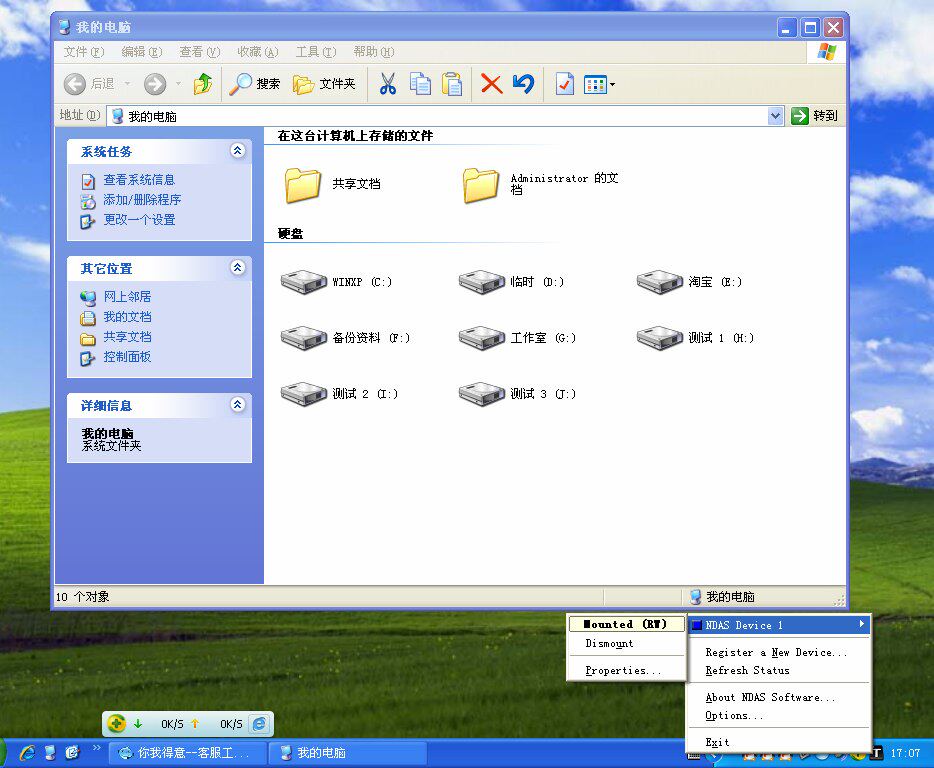Open the Search (搜索) pane
Screen dimensions: 934x768
(x=255, y=84)
